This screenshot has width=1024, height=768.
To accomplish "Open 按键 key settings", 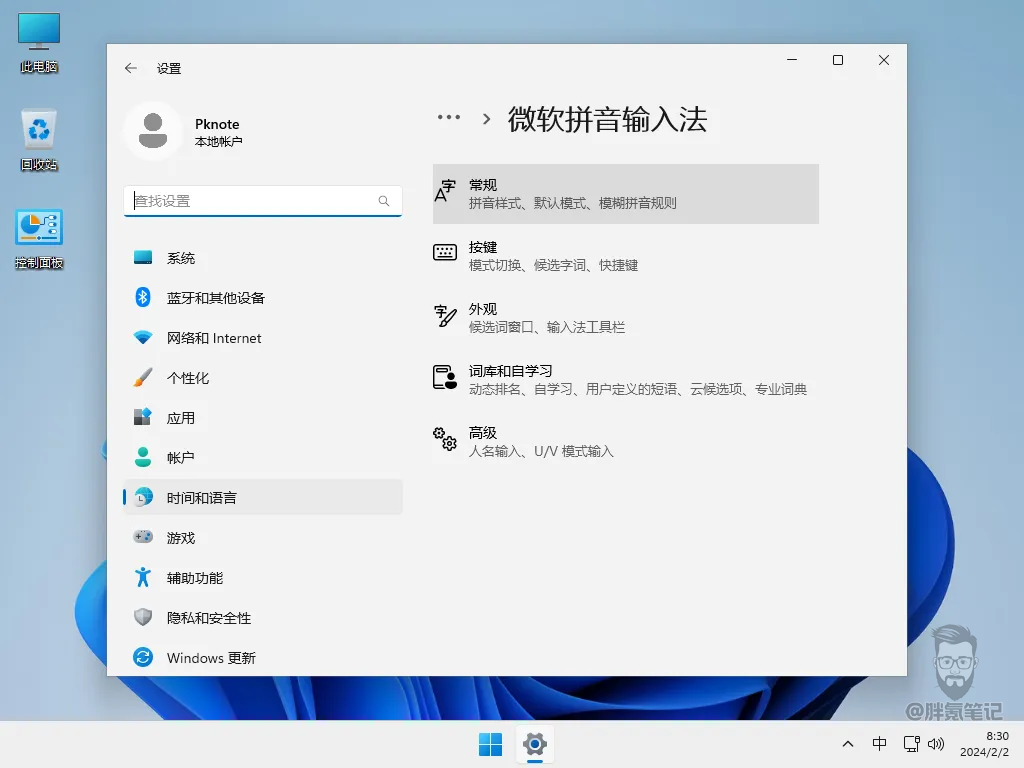I will (626, 256).
